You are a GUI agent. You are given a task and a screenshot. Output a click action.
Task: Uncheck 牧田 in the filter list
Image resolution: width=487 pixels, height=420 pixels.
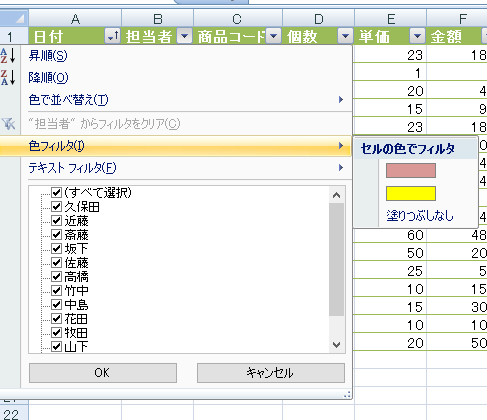[x=56, y=333]
